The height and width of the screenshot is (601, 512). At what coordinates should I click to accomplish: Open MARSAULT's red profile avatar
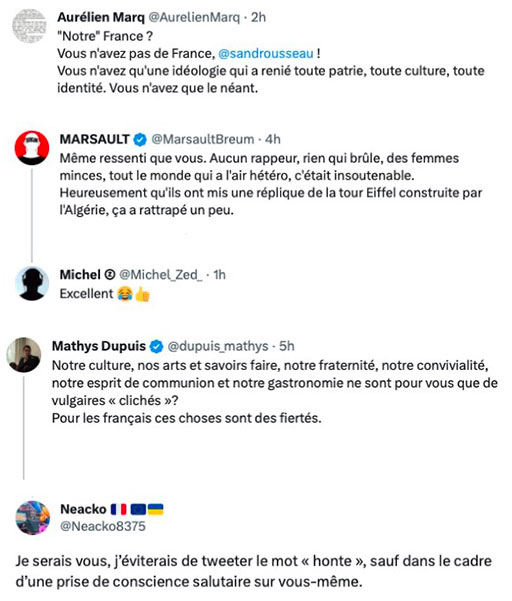[x=32, y=148]
